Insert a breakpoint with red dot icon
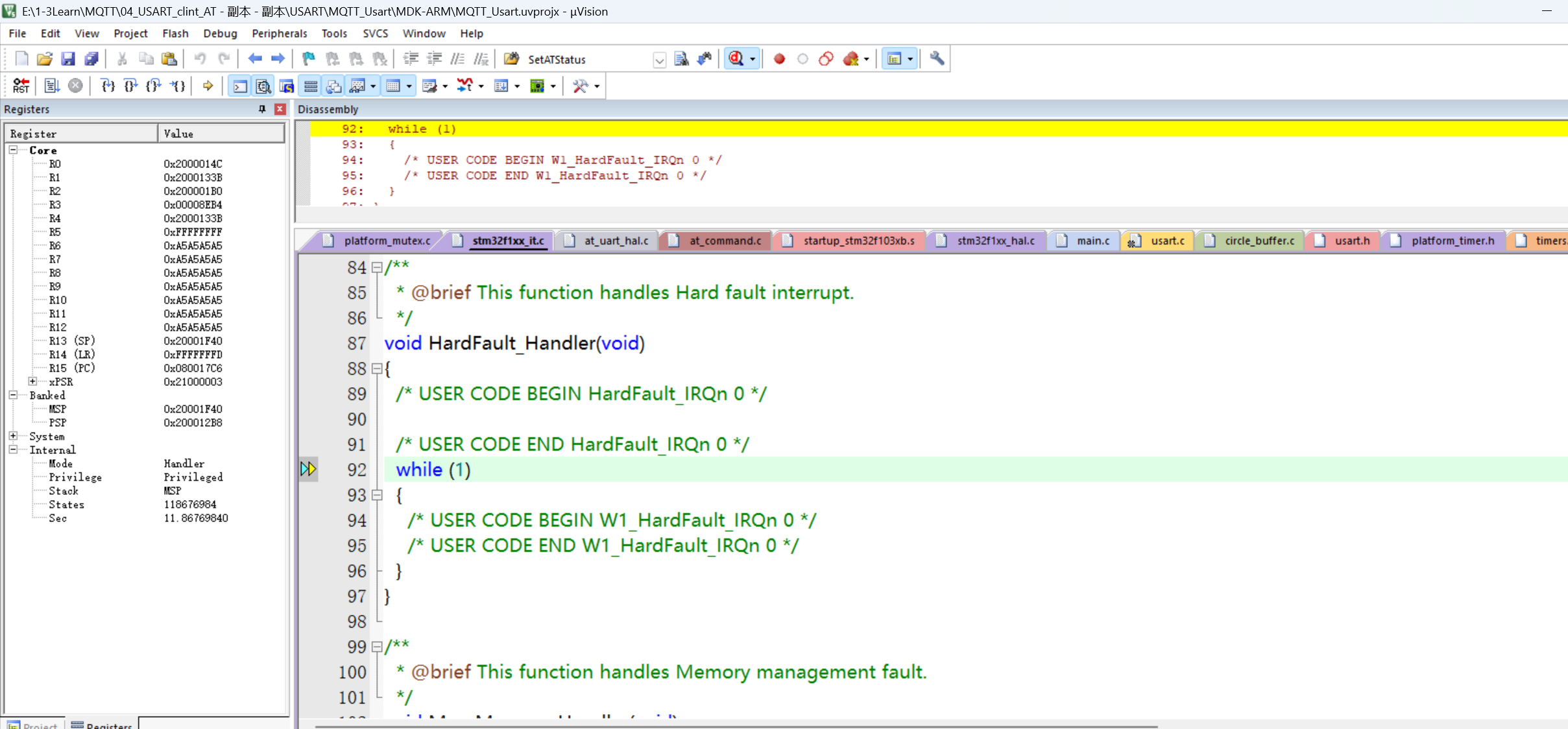This screenshot has height=729, width=1568. pos(779,59)
